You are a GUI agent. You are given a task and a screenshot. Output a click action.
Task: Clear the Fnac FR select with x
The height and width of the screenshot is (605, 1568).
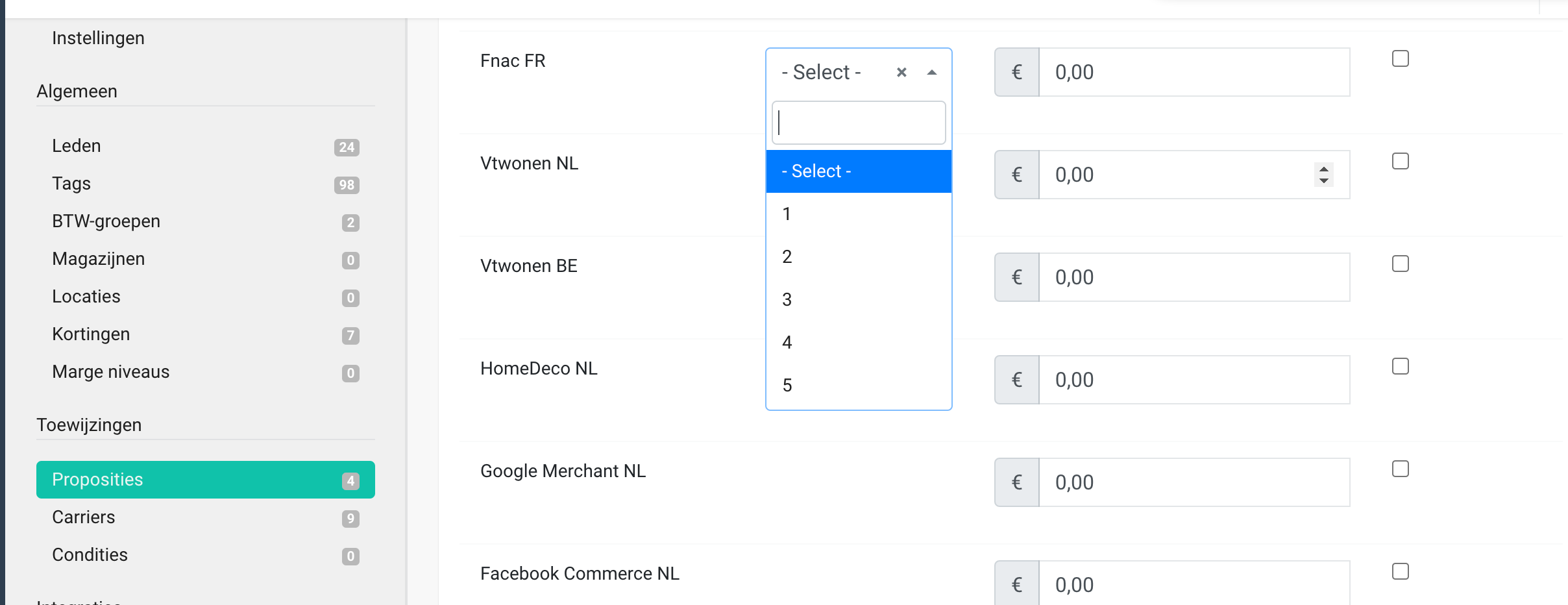[x=901, y=73]
